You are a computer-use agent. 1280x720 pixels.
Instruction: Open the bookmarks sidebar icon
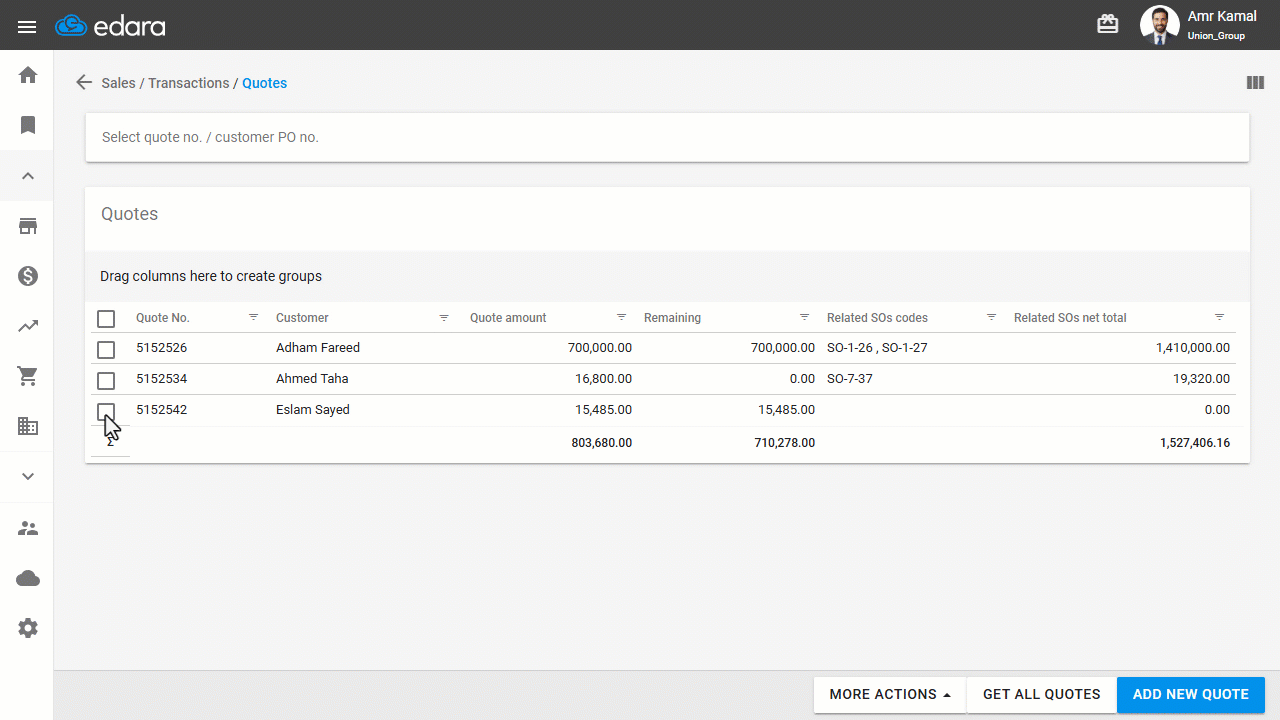click(28, 125)
